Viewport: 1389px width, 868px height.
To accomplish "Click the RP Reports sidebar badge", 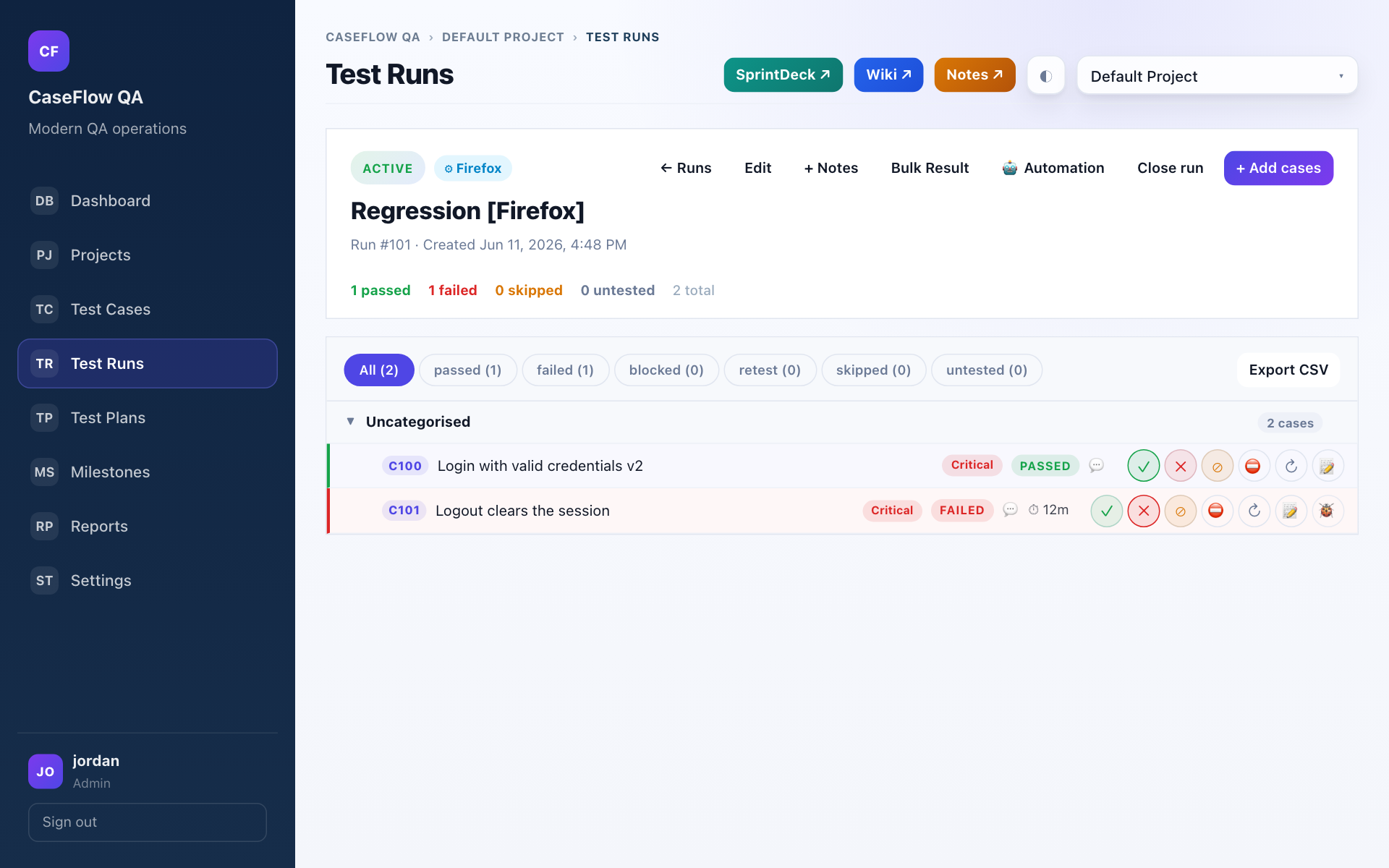I will click(x=44, y=526).
